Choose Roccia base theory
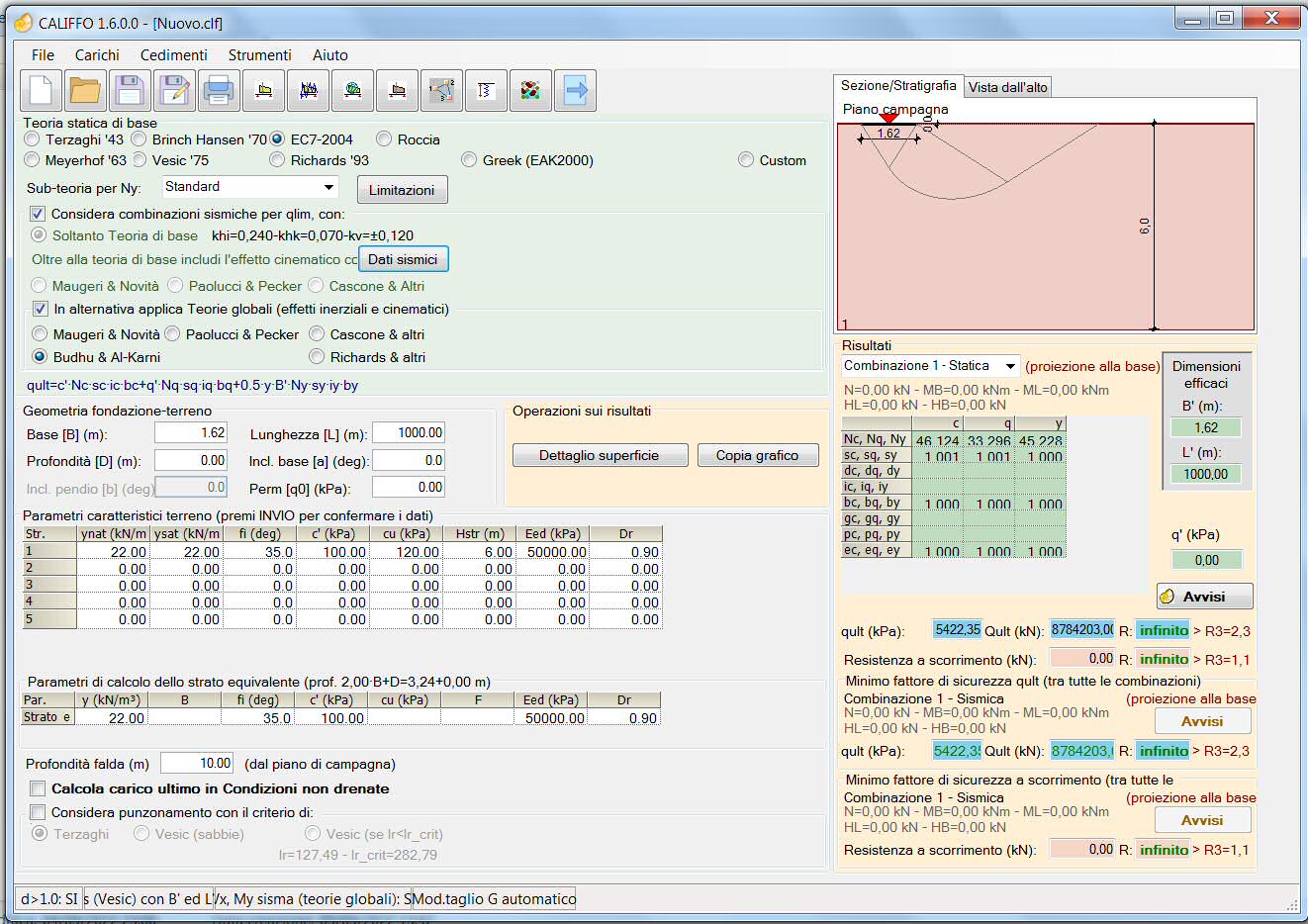The image size is (1308, 924). pyautogui.click(x=384, y=139)
